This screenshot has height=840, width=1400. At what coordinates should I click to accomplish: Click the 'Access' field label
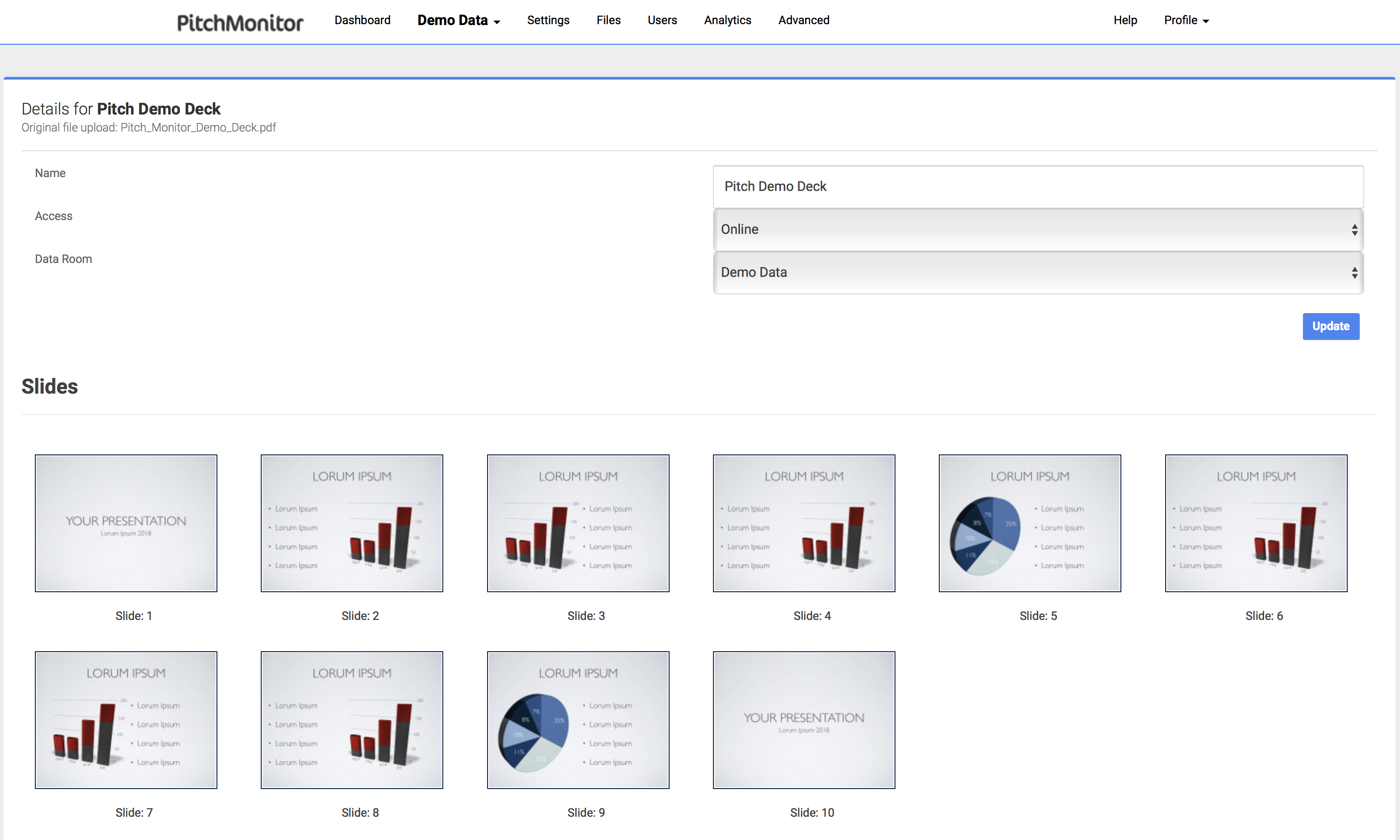pyautogui.click(x=54, y=216)
